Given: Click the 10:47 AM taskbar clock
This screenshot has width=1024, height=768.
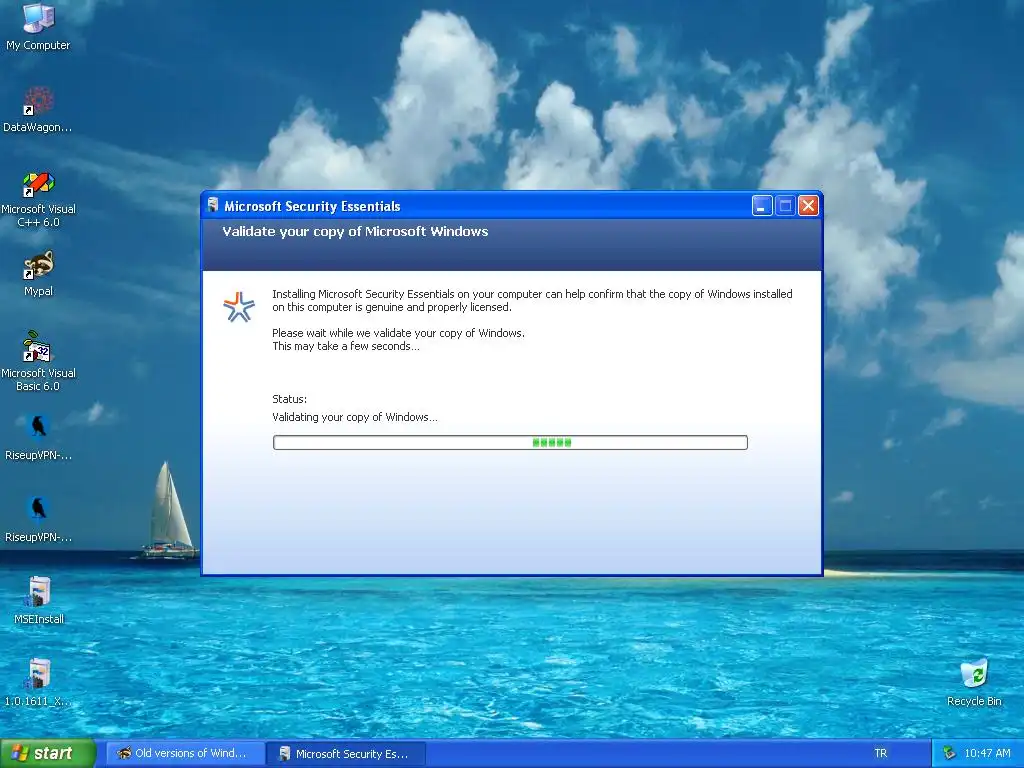Looking at the screenshot, I should coord(987,754).
